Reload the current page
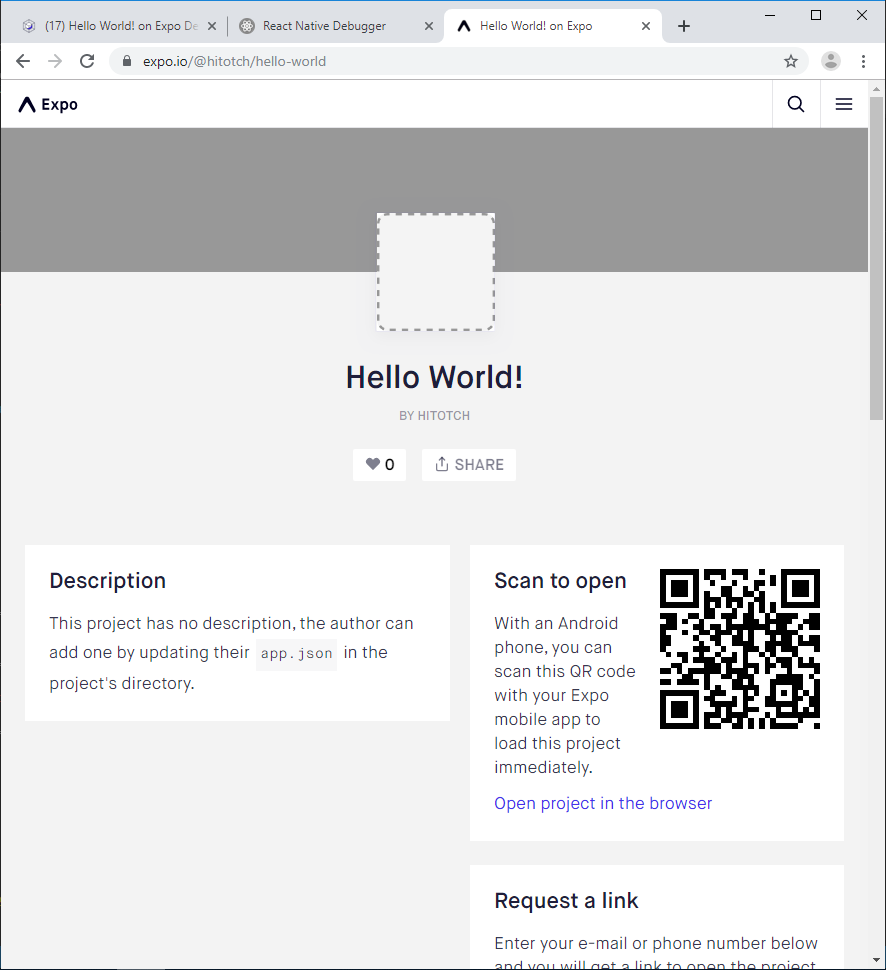Image resolution: width=886 pixels, height=970 pixels. (87, 60)
